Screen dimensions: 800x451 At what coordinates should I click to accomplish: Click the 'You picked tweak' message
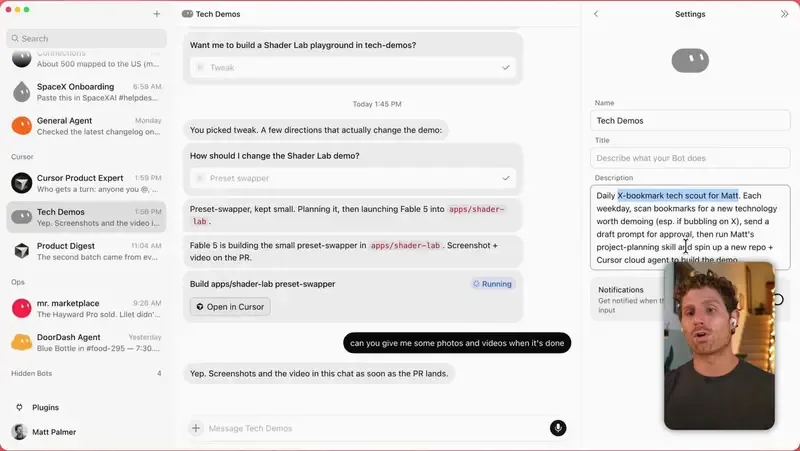coord(316,130)
